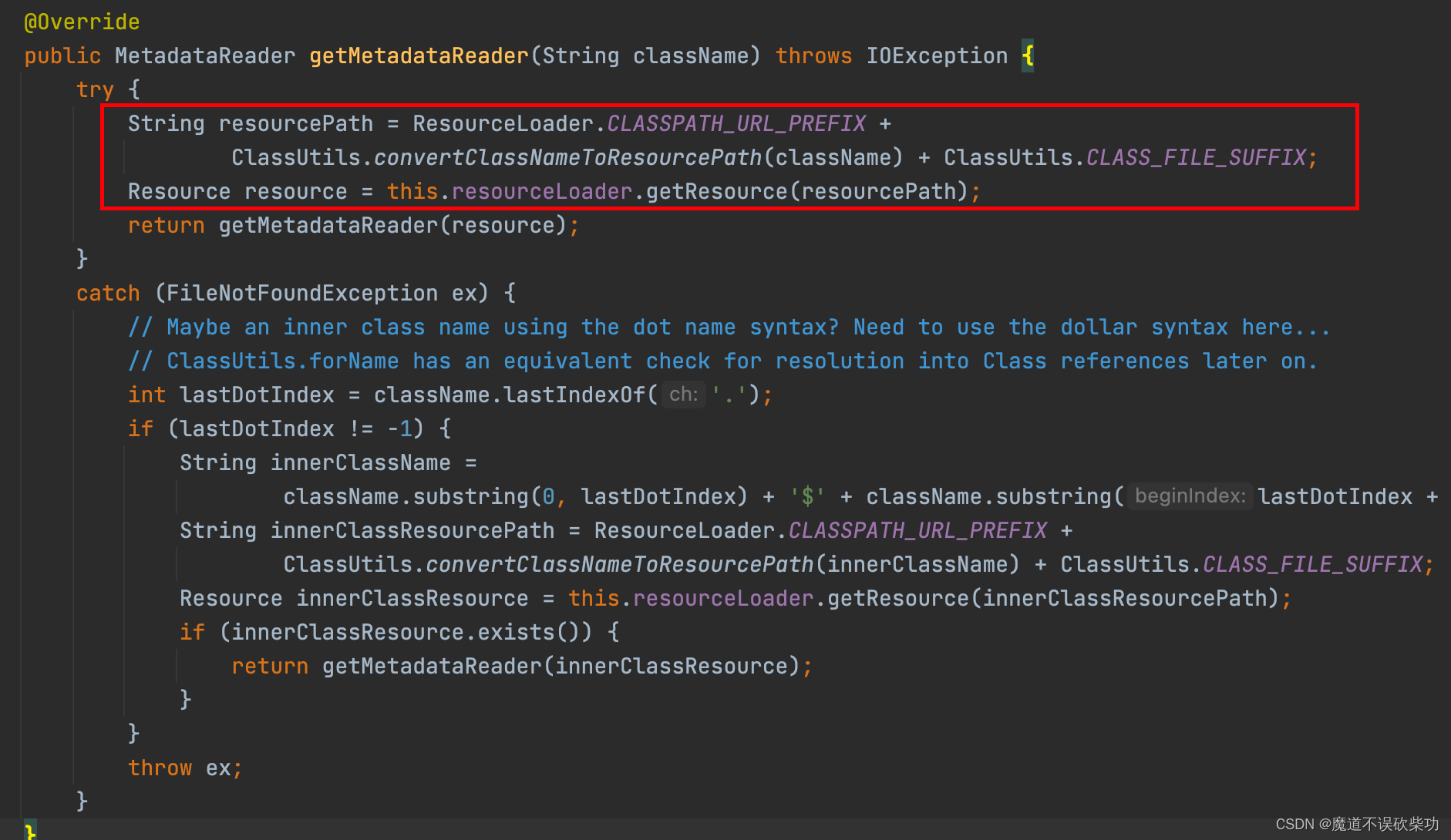1451x840 pixels.
Task: Click getResource(resourcePath) method call
Action: click(806, 191)
